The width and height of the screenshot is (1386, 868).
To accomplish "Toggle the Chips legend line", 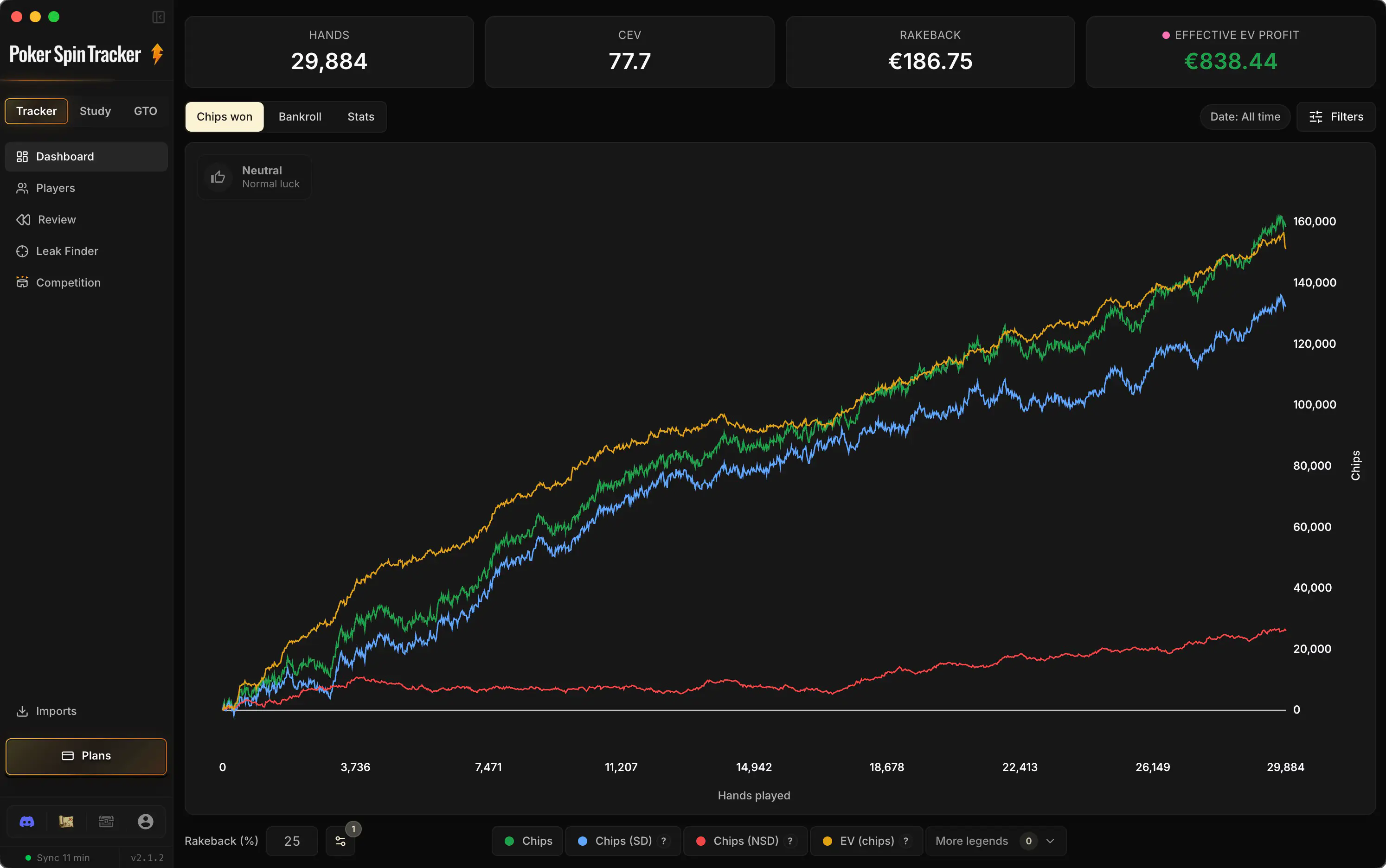I will [x=528, y=841].
